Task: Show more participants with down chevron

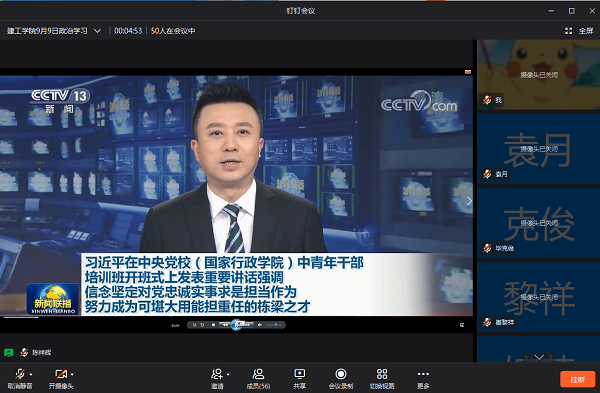Action: pyautogui.click(x=539, y=357)
